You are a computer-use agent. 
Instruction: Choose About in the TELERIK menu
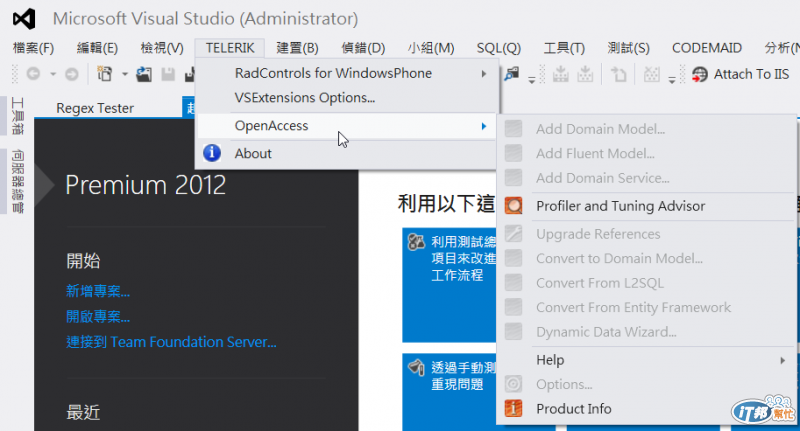coord(346,153)
